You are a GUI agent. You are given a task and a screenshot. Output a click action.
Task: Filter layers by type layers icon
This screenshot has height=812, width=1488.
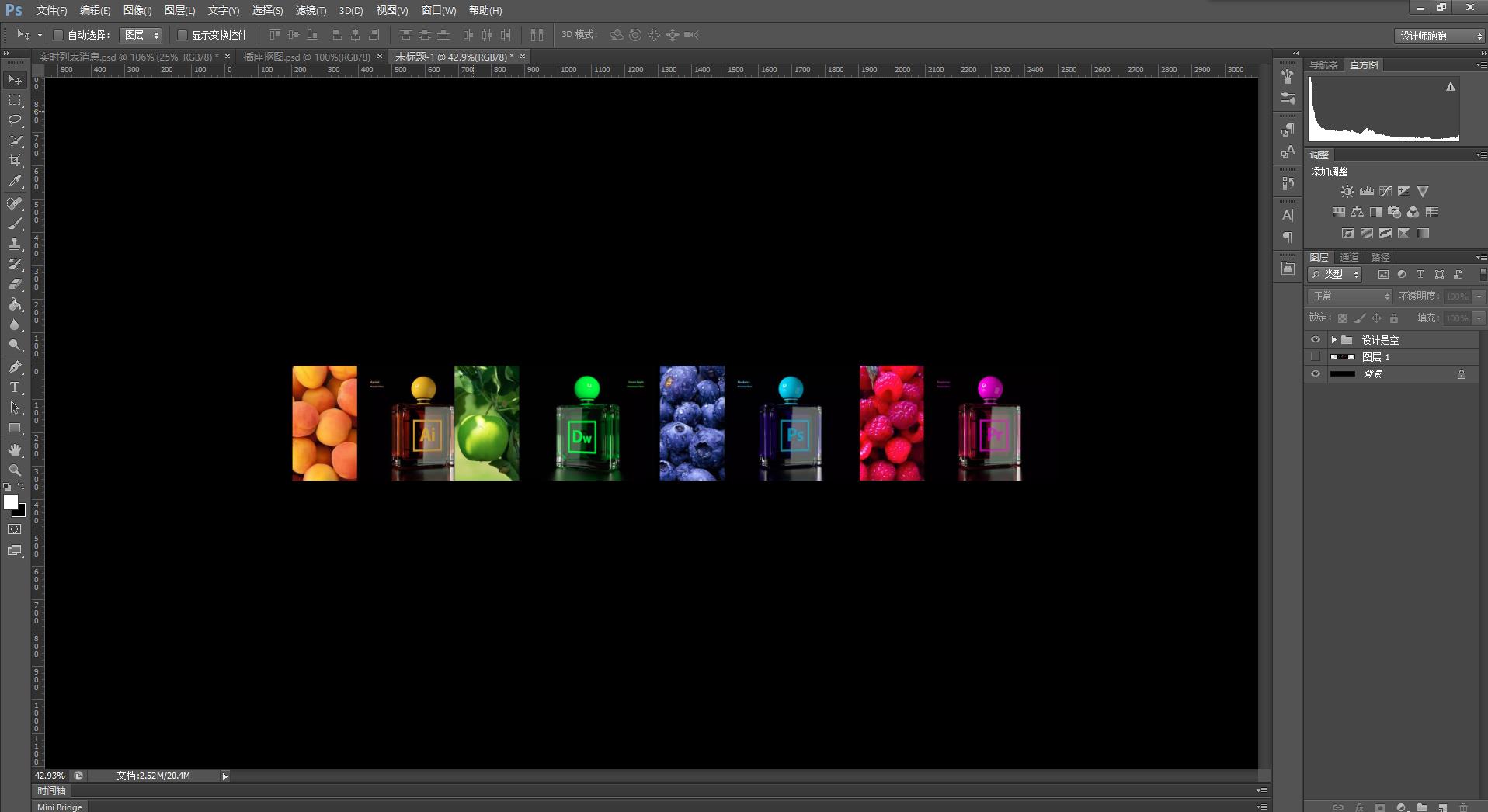click(x=1420, y=274)
